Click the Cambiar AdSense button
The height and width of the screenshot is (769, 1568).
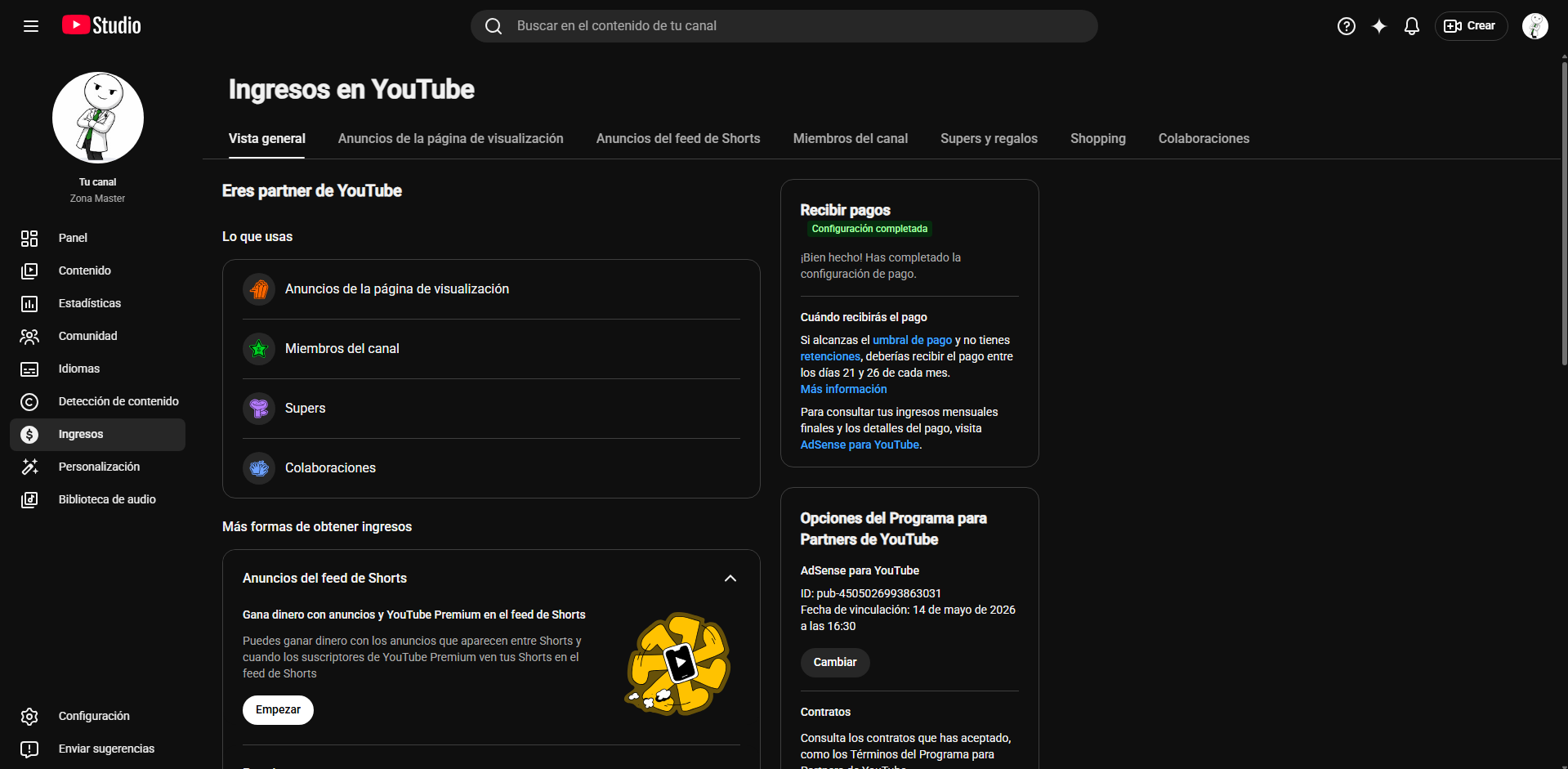tap(835, 663)
